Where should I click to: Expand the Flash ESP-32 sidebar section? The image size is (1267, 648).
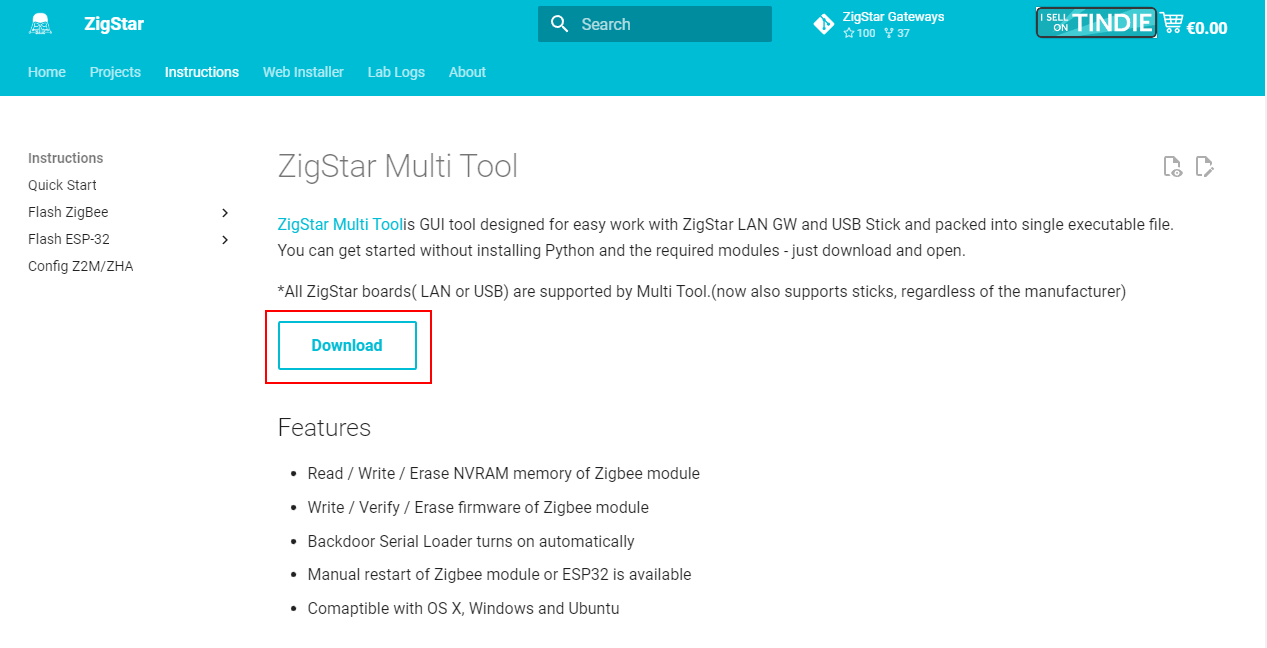(225, 240)
